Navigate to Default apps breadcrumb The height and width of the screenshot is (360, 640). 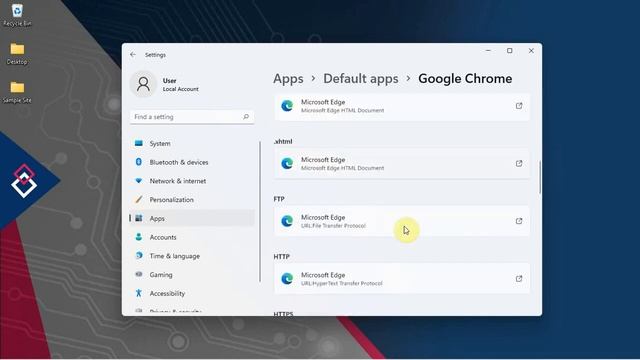[361, 78]
